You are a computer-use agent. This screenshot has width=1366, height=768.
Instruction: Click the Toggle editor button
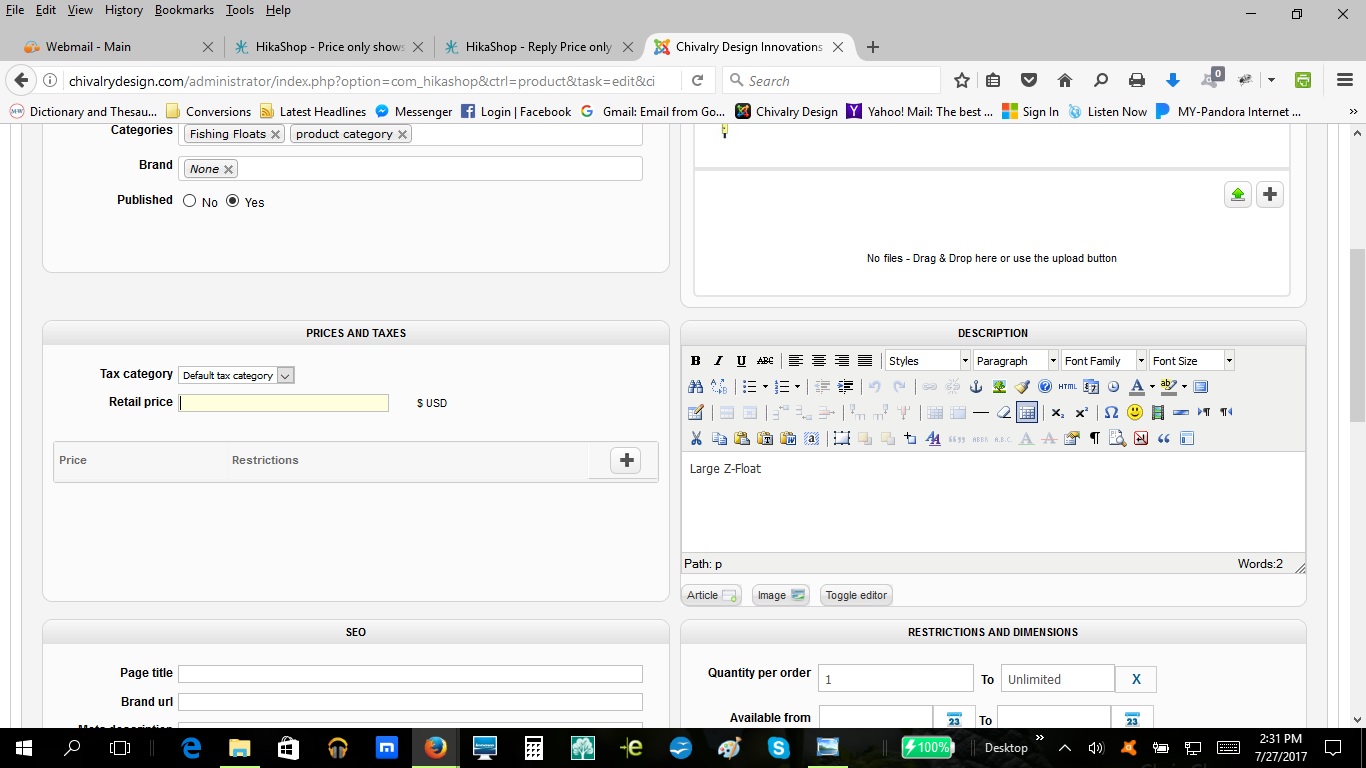(856, 595)
